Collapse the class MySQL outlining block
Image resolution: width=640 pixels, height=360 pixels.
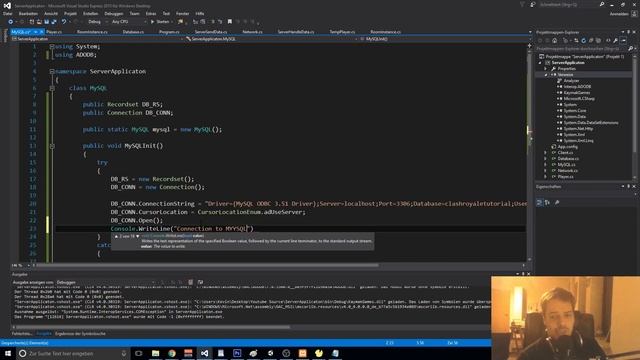pyautogui.click(x=52, y=88)
